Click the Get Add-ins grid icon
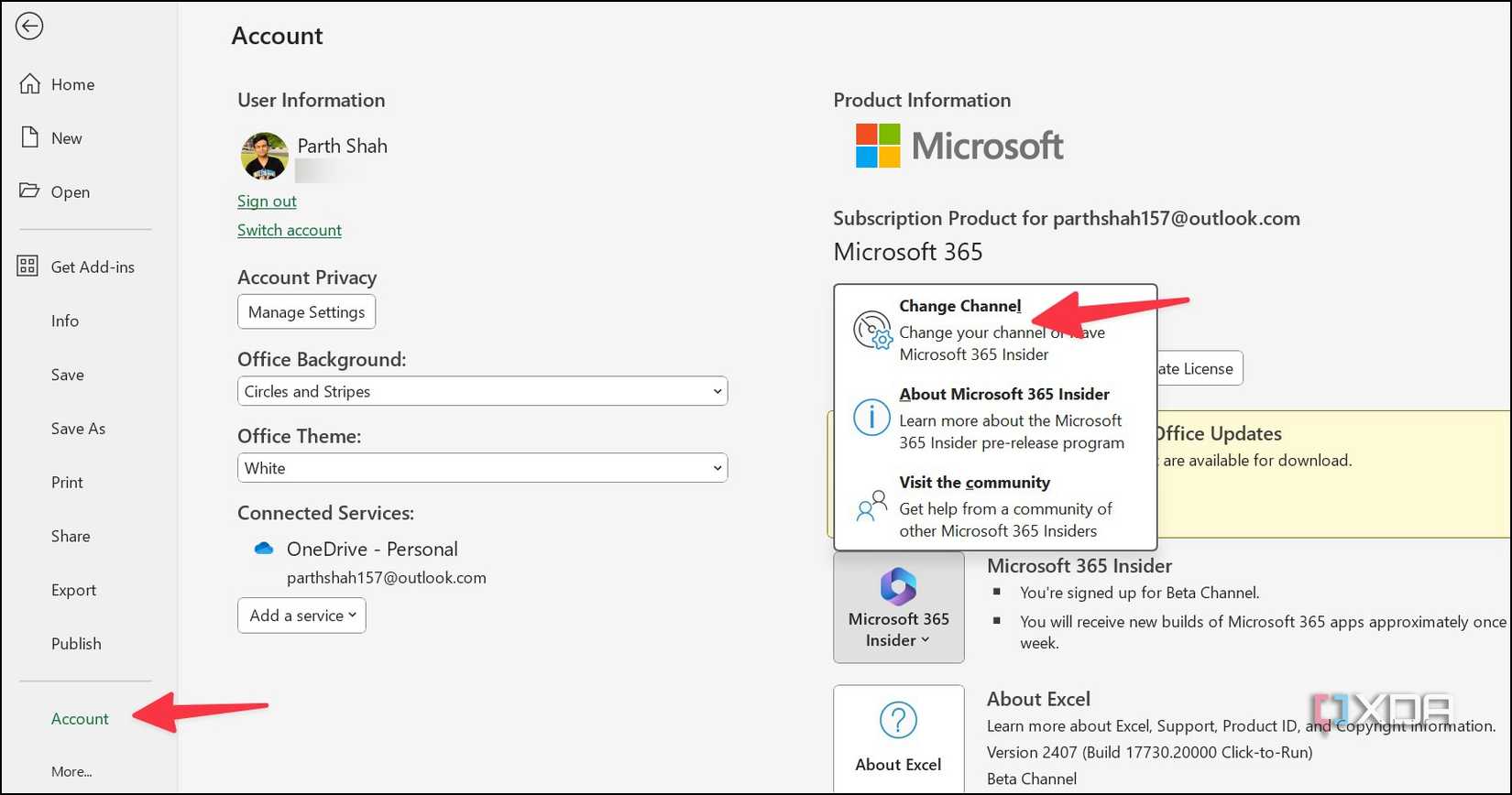Screen dimensions: 1512x795 click(x=28, y=267)
